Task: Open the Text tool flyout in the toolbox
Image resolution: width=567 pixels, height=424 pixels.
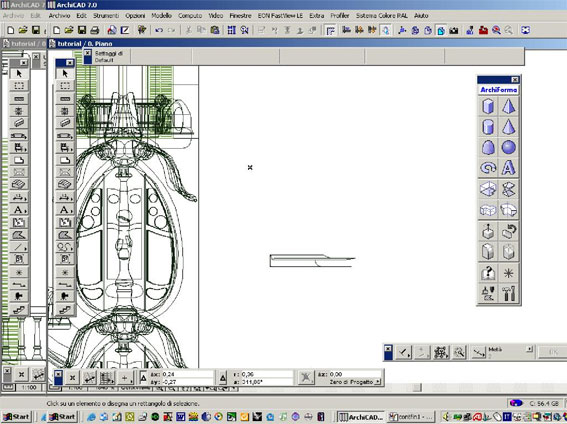Action: [65, 210]
